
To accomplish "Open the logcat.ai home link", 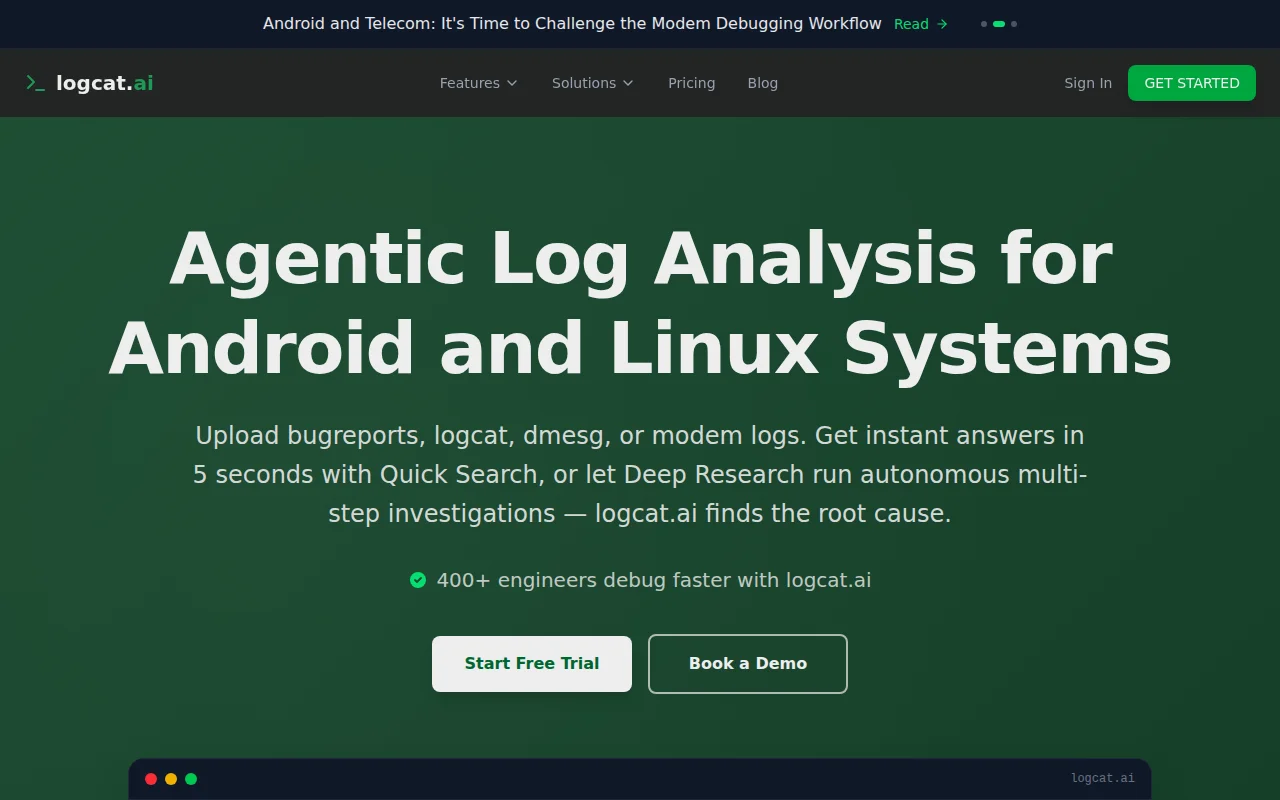I will click(89, 83).
